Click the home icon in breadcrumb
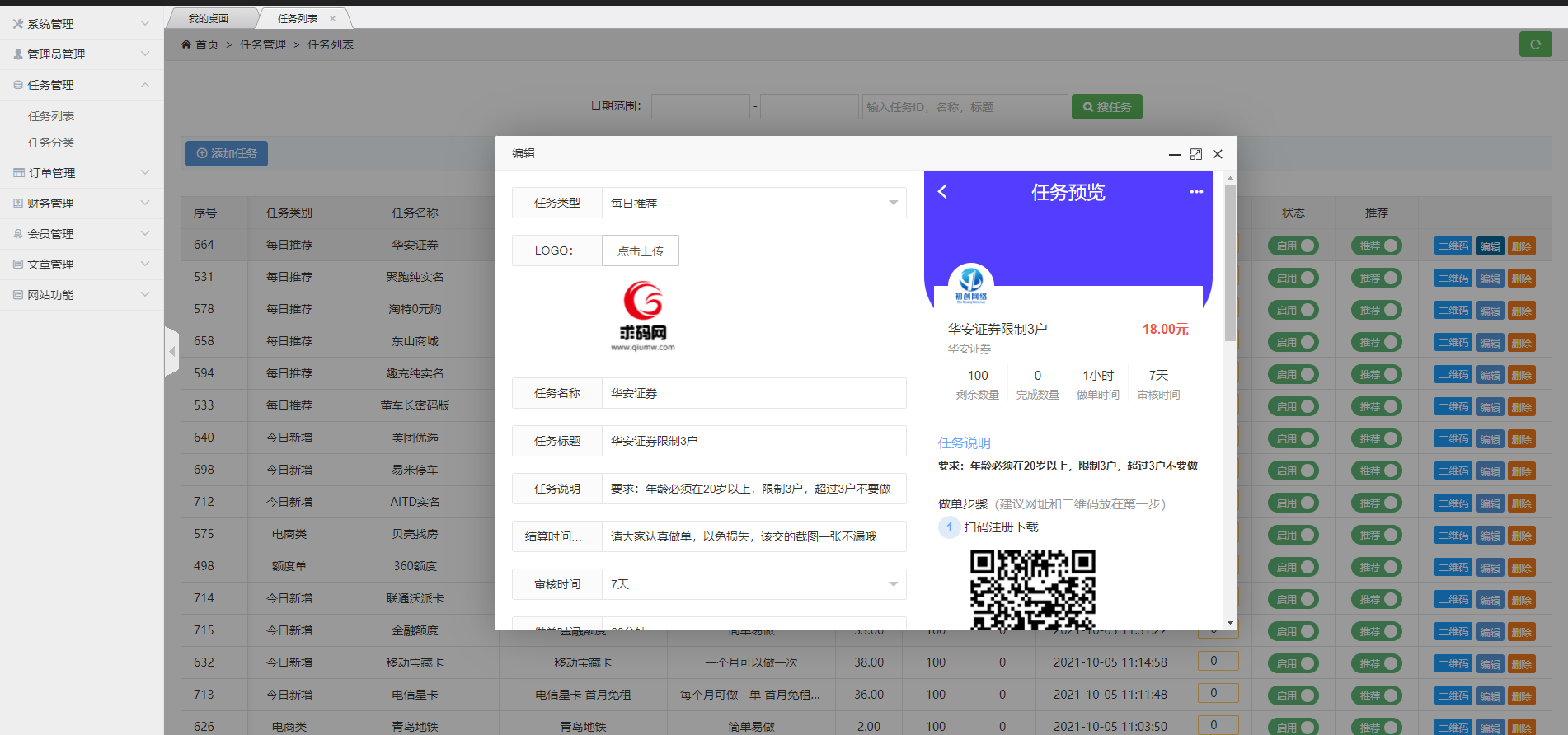This screenshot has height=735, width=1568. 186,44
